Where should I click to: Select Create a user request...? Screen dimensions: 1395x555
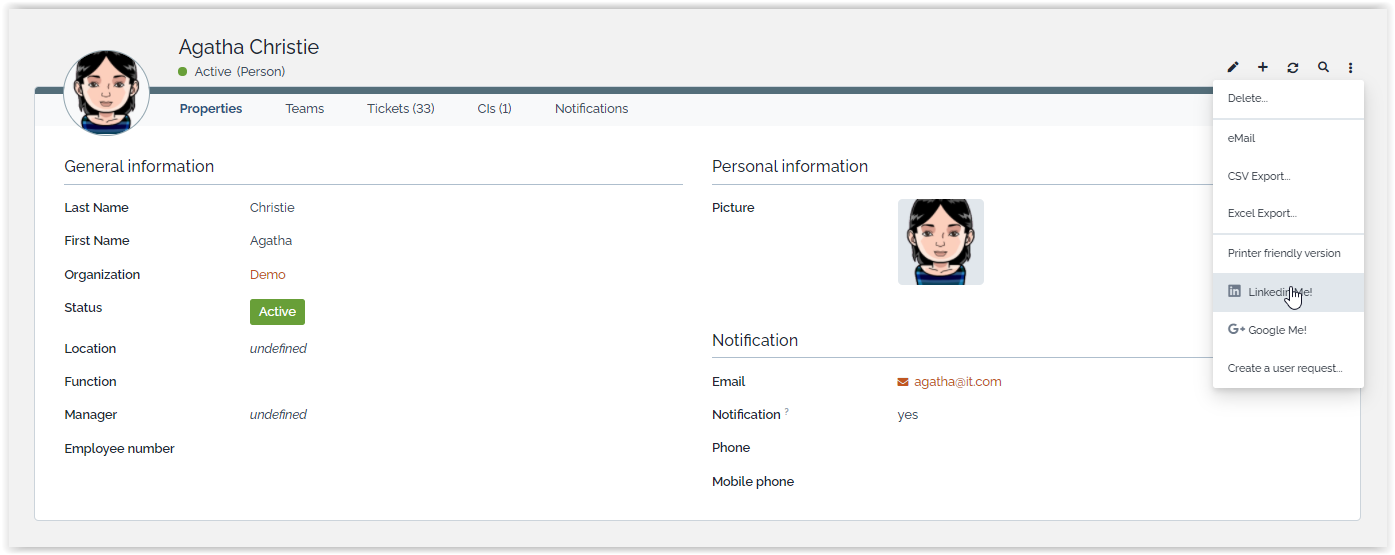(1284, 369)
